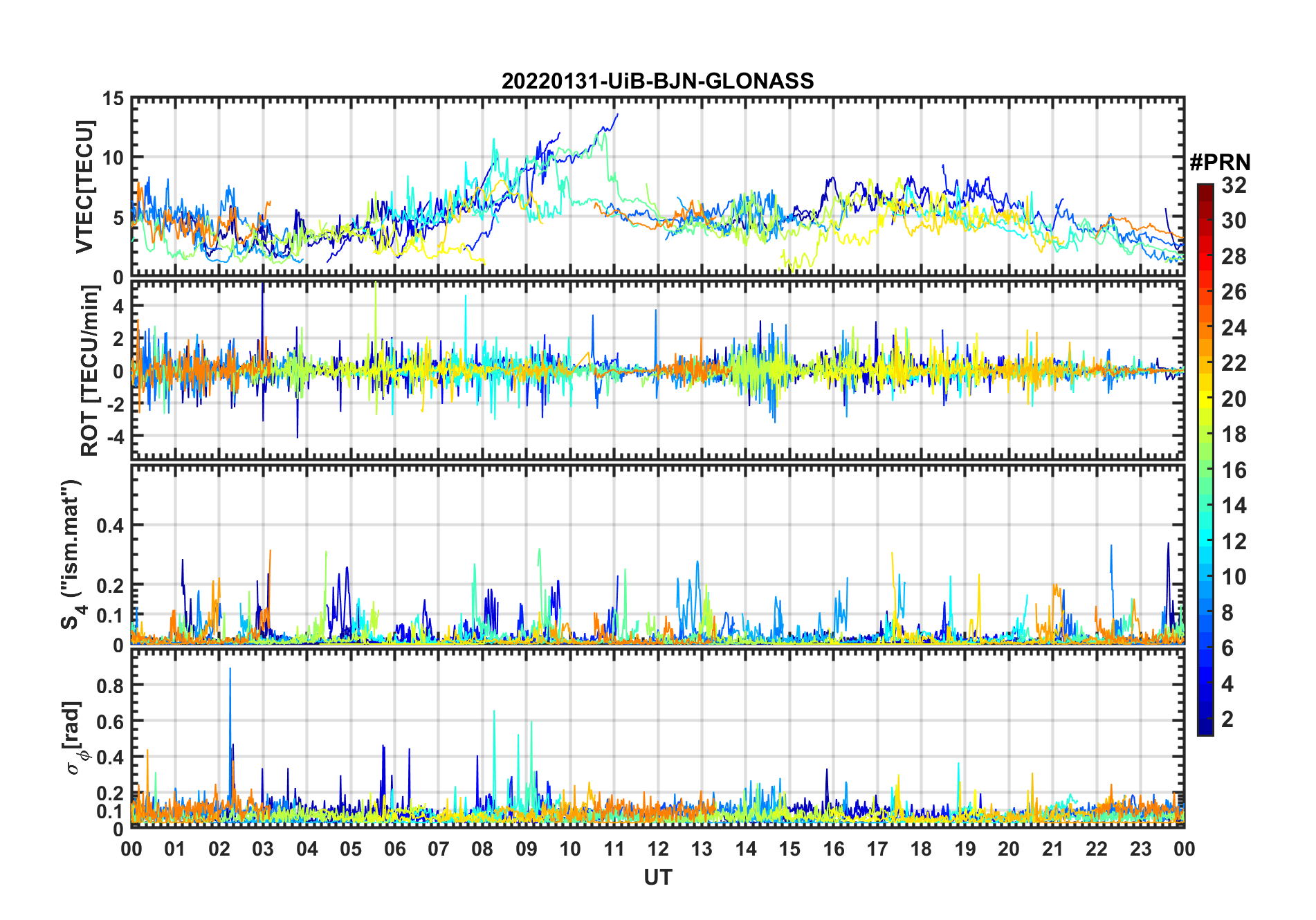Click the 32 tick on PRN colorbar
1316x920 pixels.
click(1234, 185)
